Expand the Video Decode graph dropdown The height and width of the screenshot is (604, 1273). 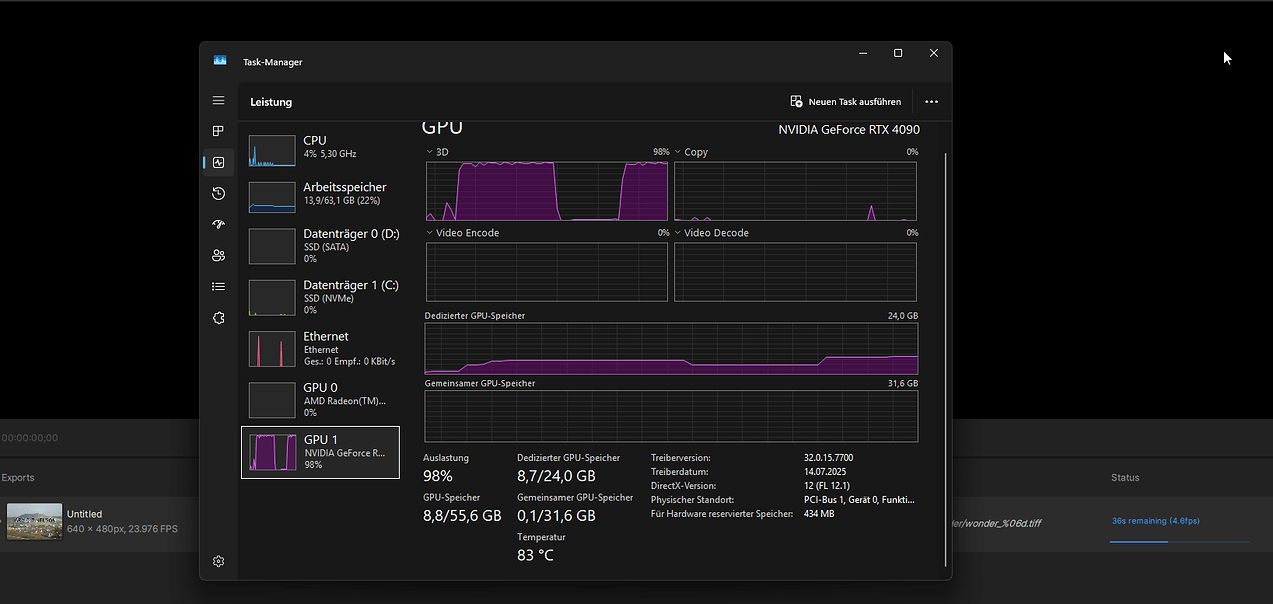point(678,233)
